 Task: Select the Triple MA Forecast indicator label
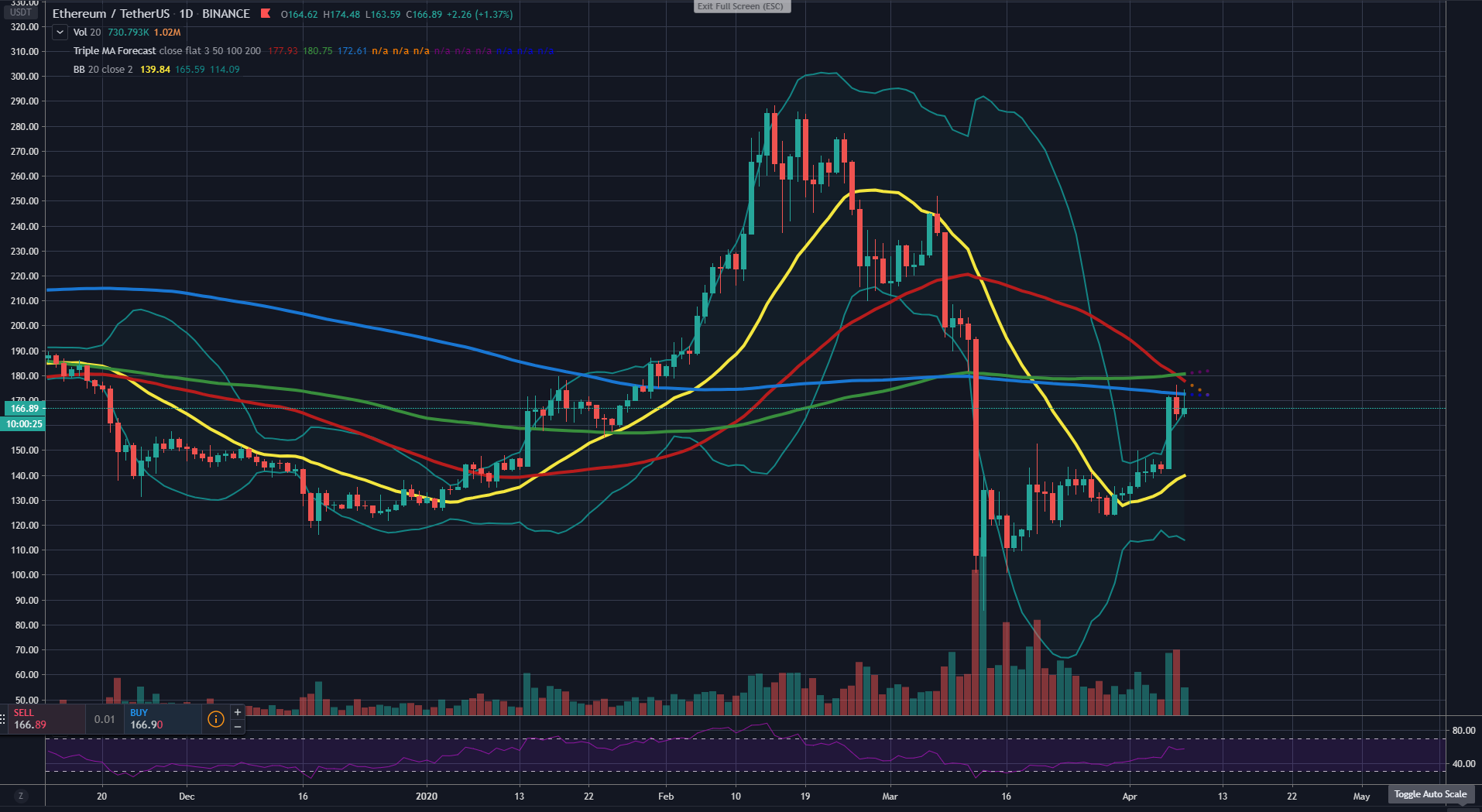[115, 51]
